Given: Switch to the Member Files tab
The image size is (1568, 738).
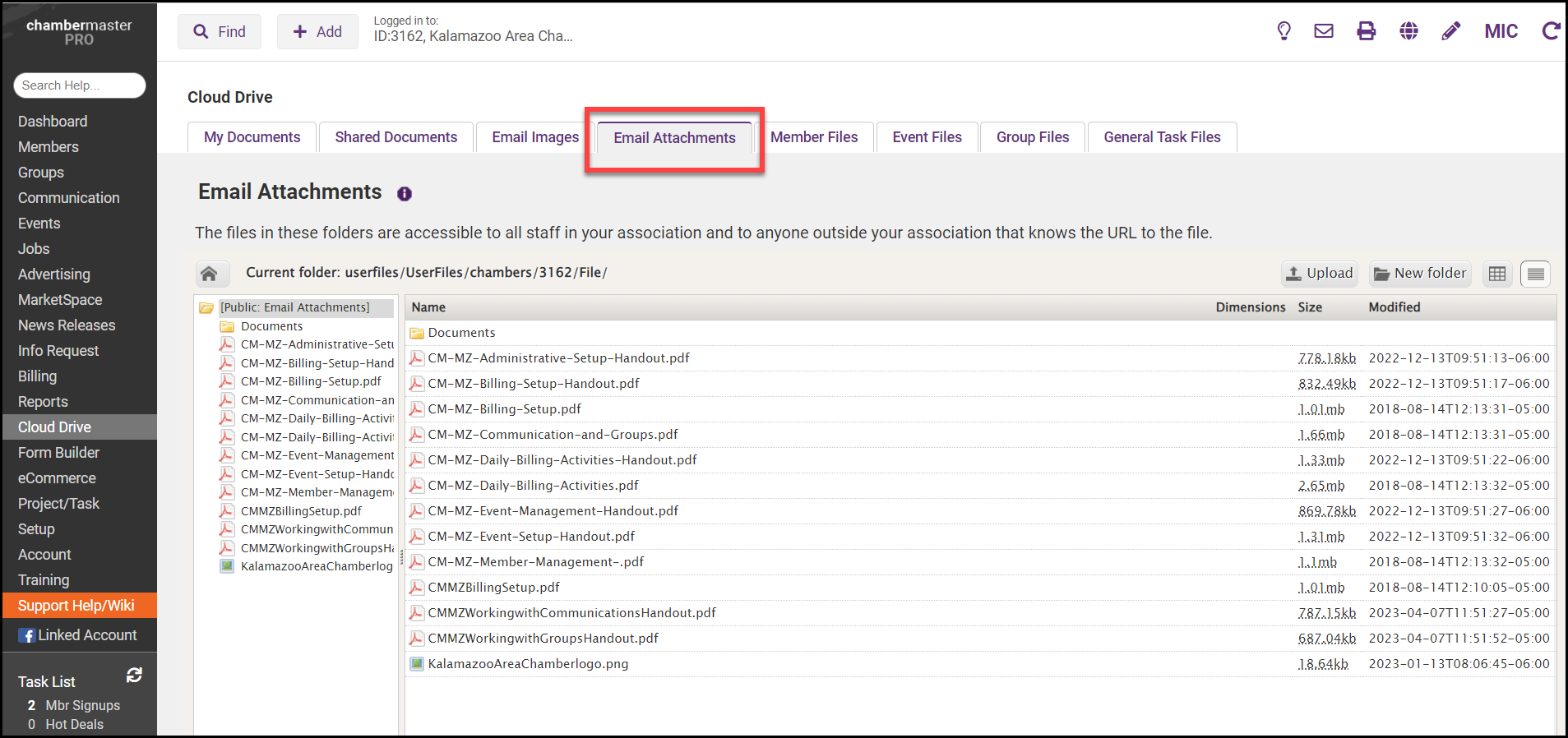Looking at the screenshot, I should point(813,137).
